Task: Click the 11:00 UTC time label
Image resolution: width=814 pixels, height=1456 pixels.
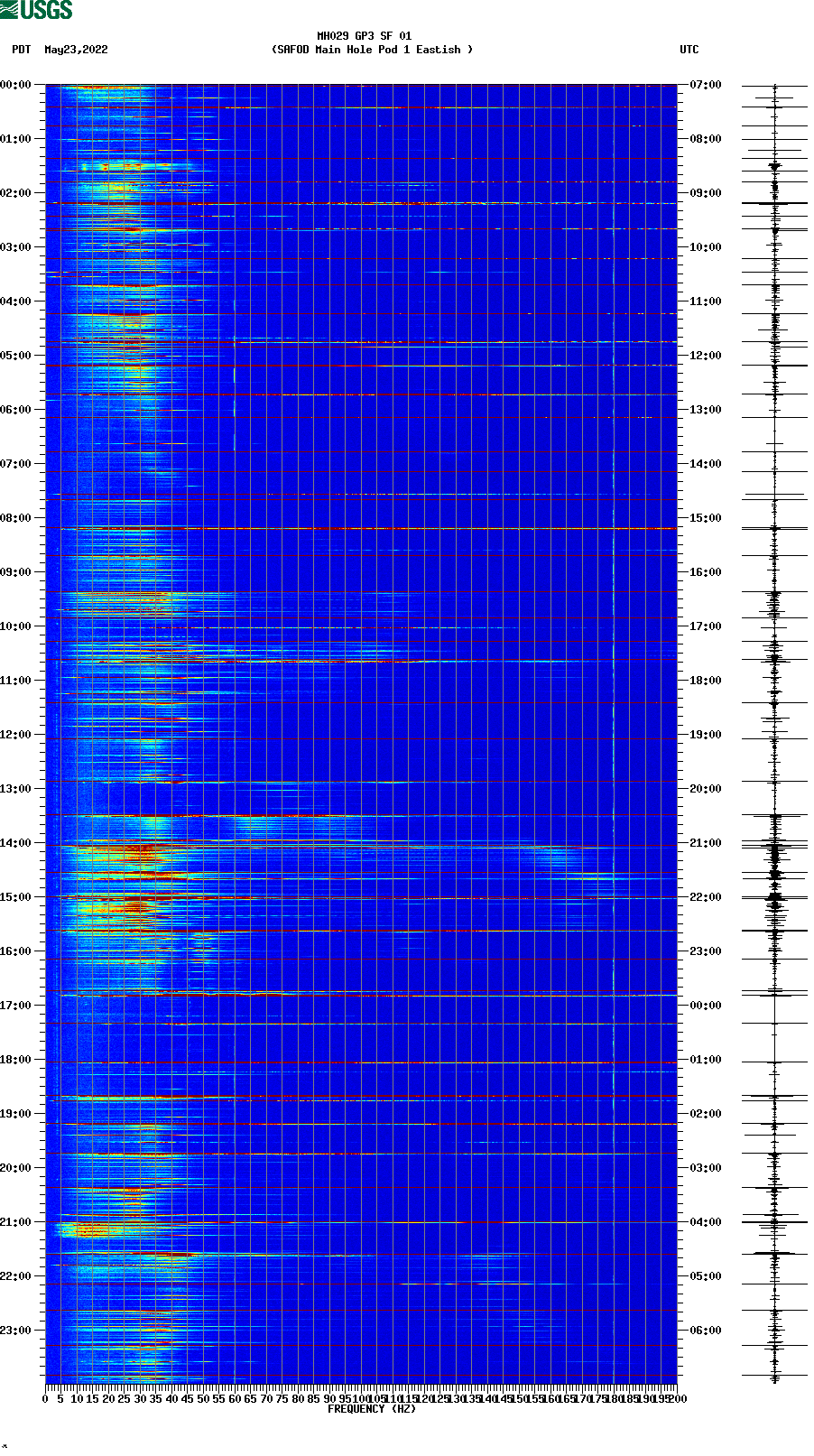Action: (706, 301)
